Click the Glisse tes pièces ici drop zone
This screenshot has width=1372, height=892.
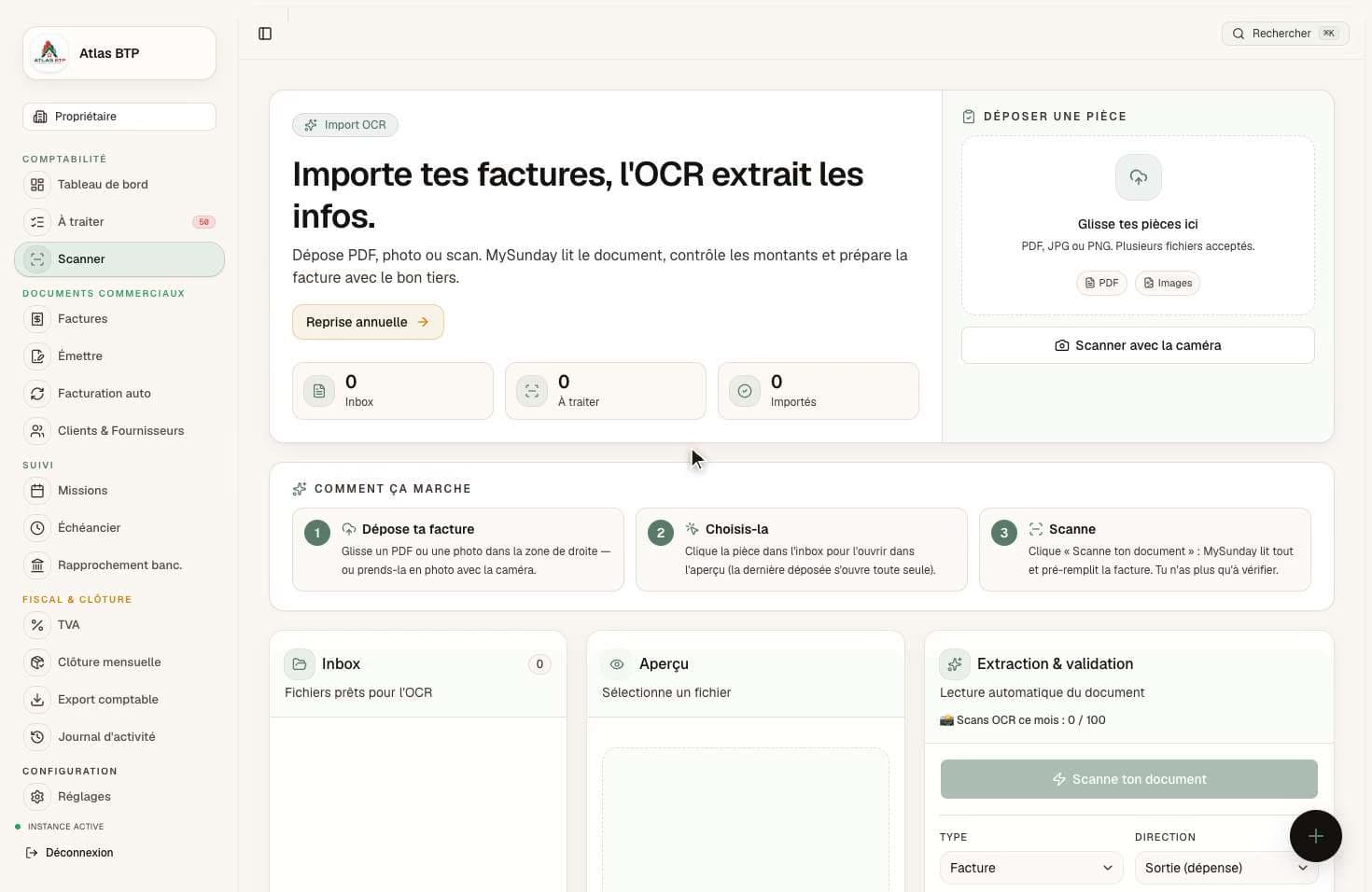point(1138,226)
